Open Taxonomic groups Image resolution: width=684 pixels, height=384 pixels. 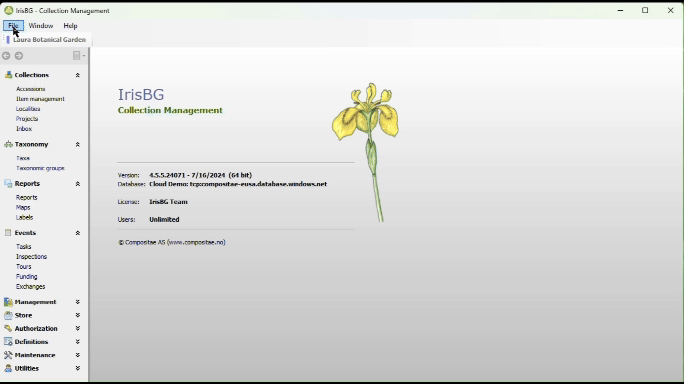click(40, 168)
